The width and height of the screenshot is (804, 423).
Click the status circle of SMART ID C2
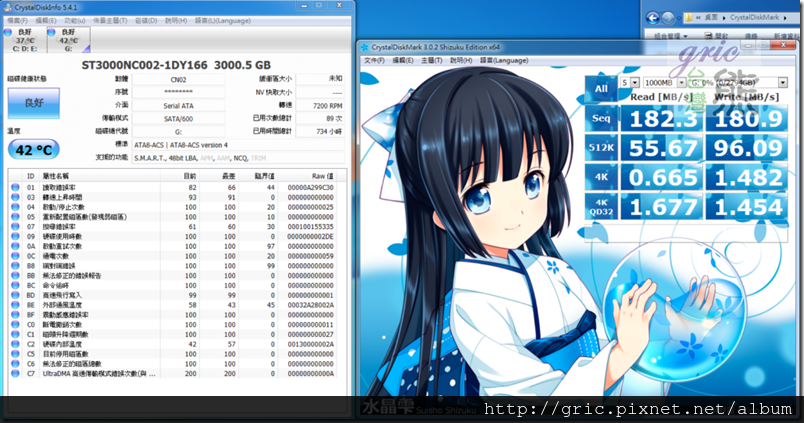pos(15,344)
